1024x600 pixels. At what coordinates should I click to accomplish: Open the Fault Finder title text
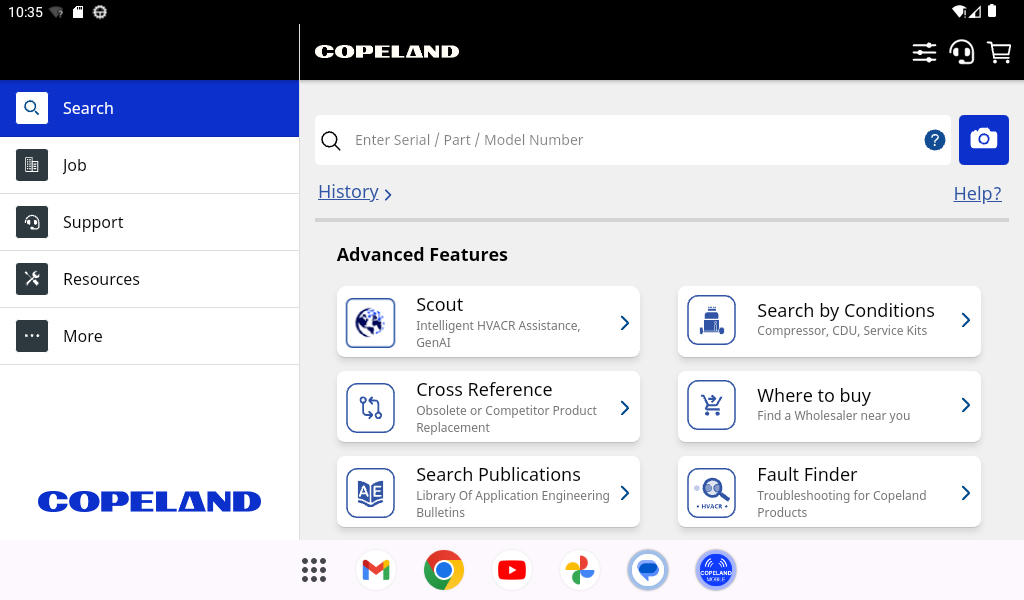(807, 475)
